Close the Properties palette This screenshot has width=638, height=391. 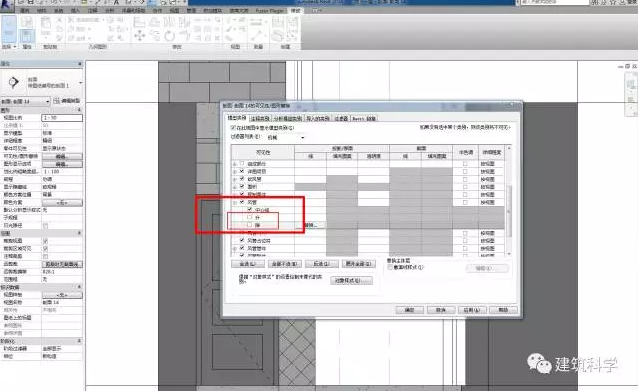click(80, 64)
